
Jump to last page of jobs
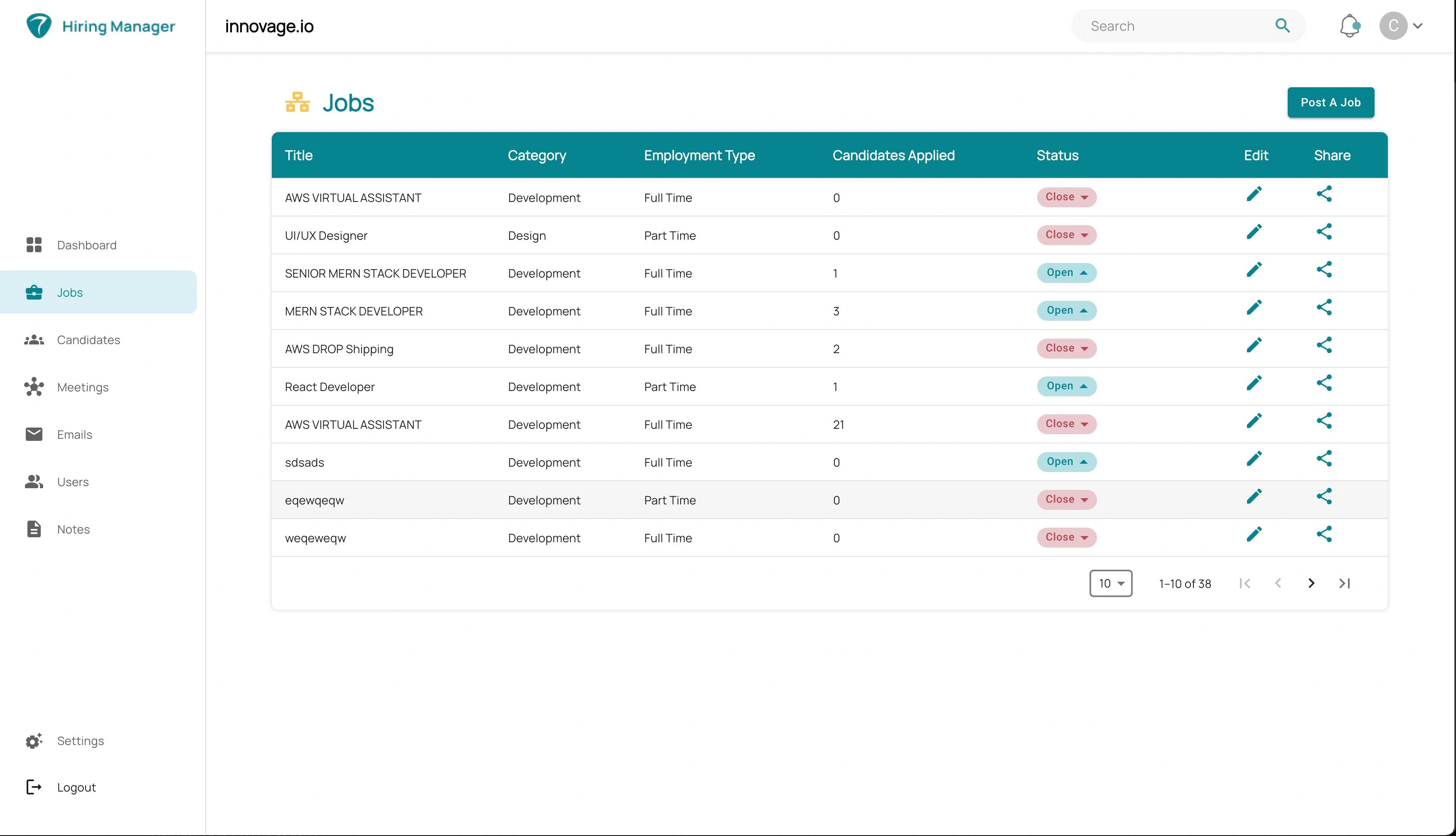coord(1344,583)
